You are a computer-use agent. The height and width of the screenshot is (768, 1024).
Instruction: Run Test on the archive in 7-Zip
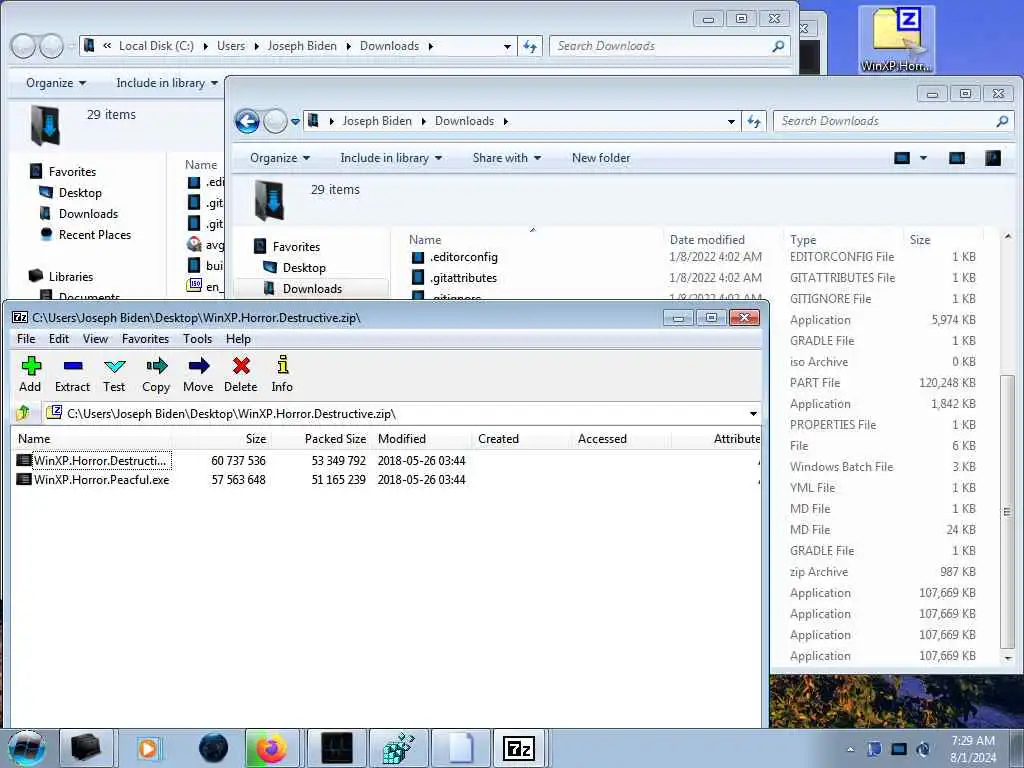pos(114,374)
